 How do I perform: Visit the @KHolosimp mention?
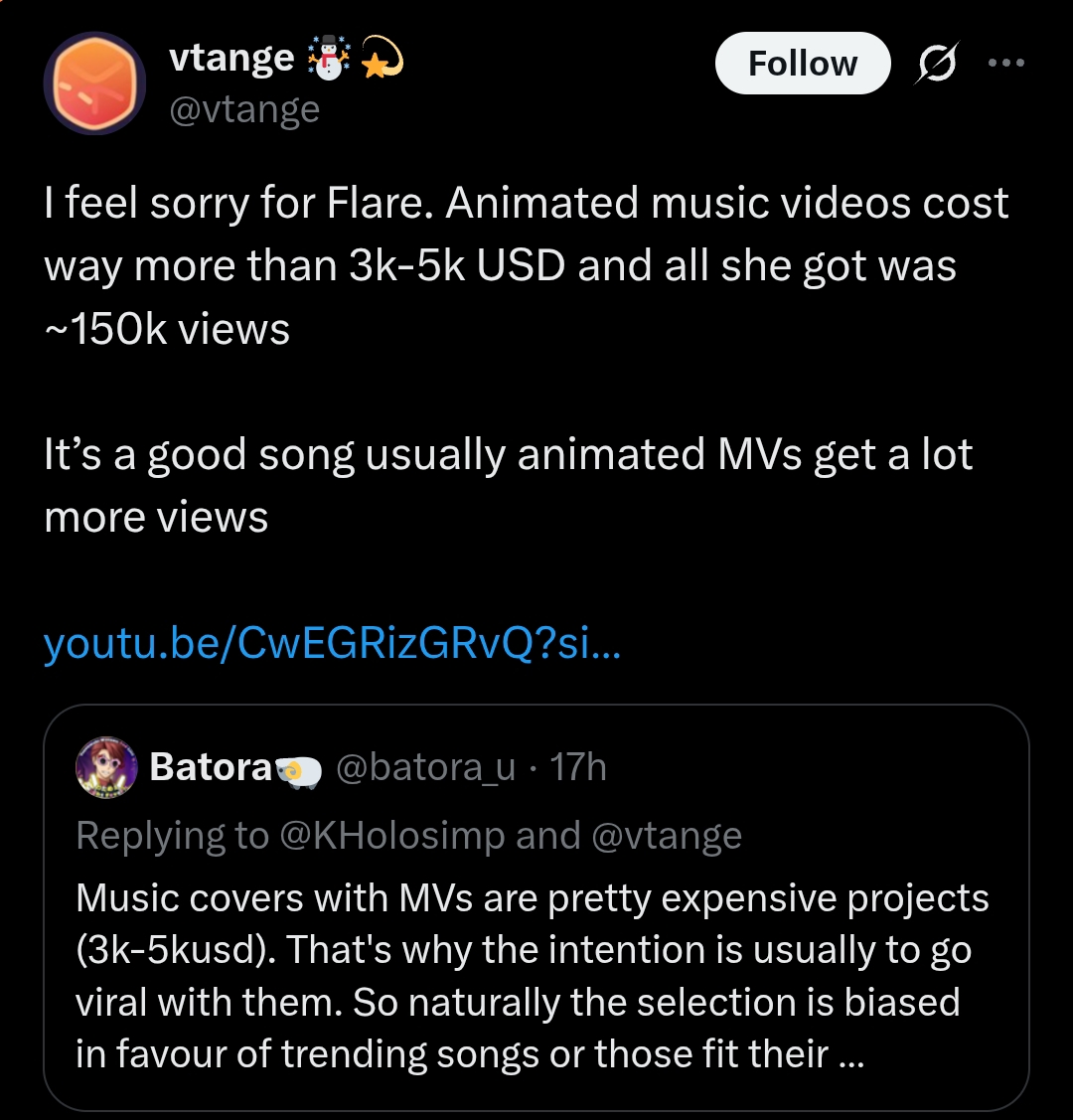tap(394, 836)
